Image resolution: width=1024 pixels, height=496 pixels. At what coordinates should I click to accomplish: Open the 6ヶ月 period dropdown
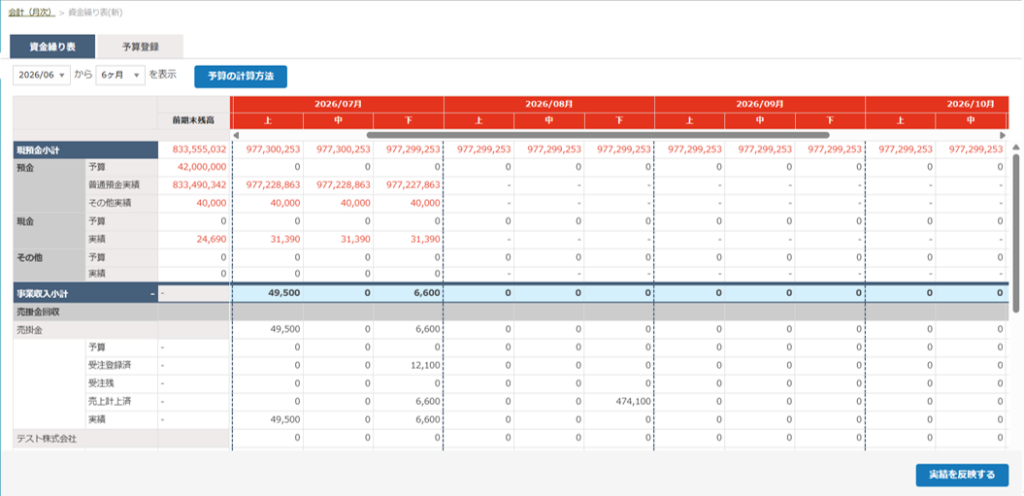coord(120,75)
